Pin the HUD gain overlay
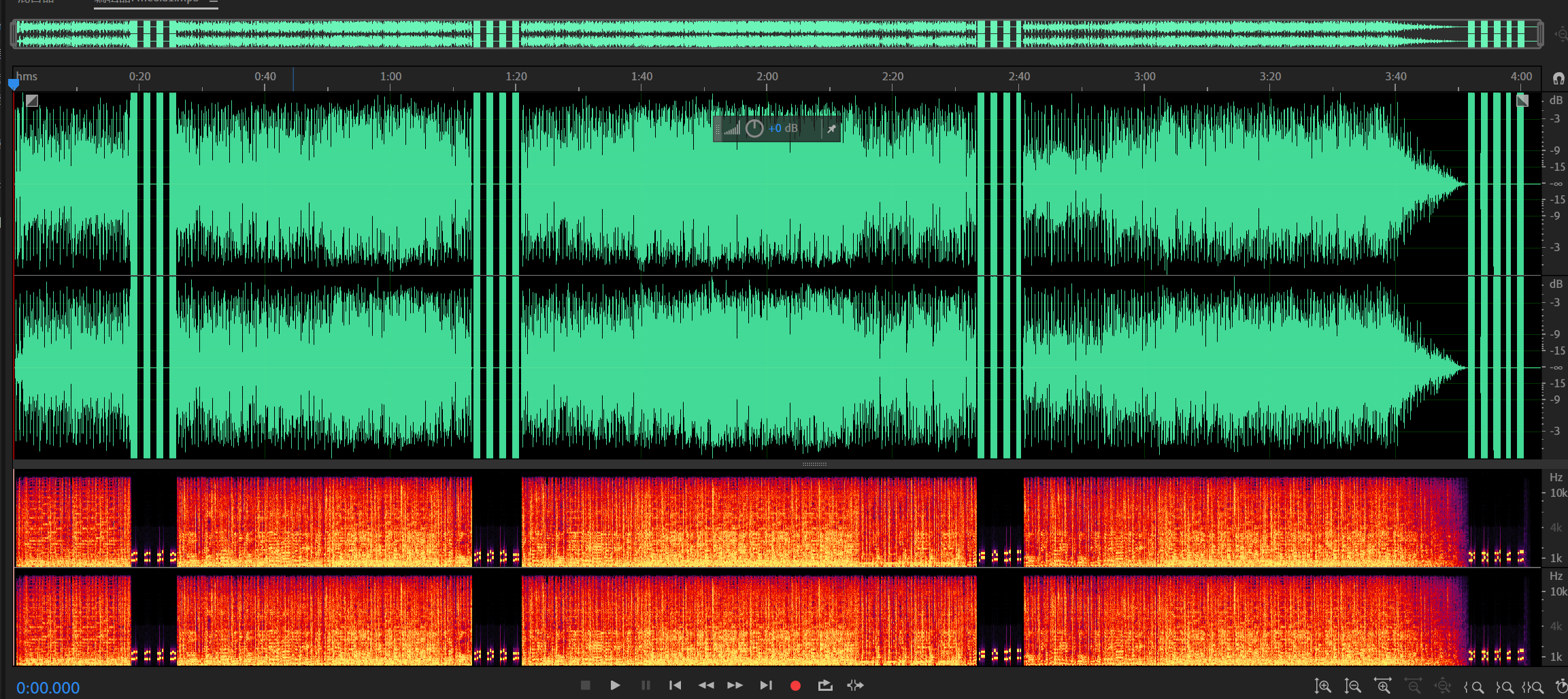The image size is (1568, 699). pos(831,129)
